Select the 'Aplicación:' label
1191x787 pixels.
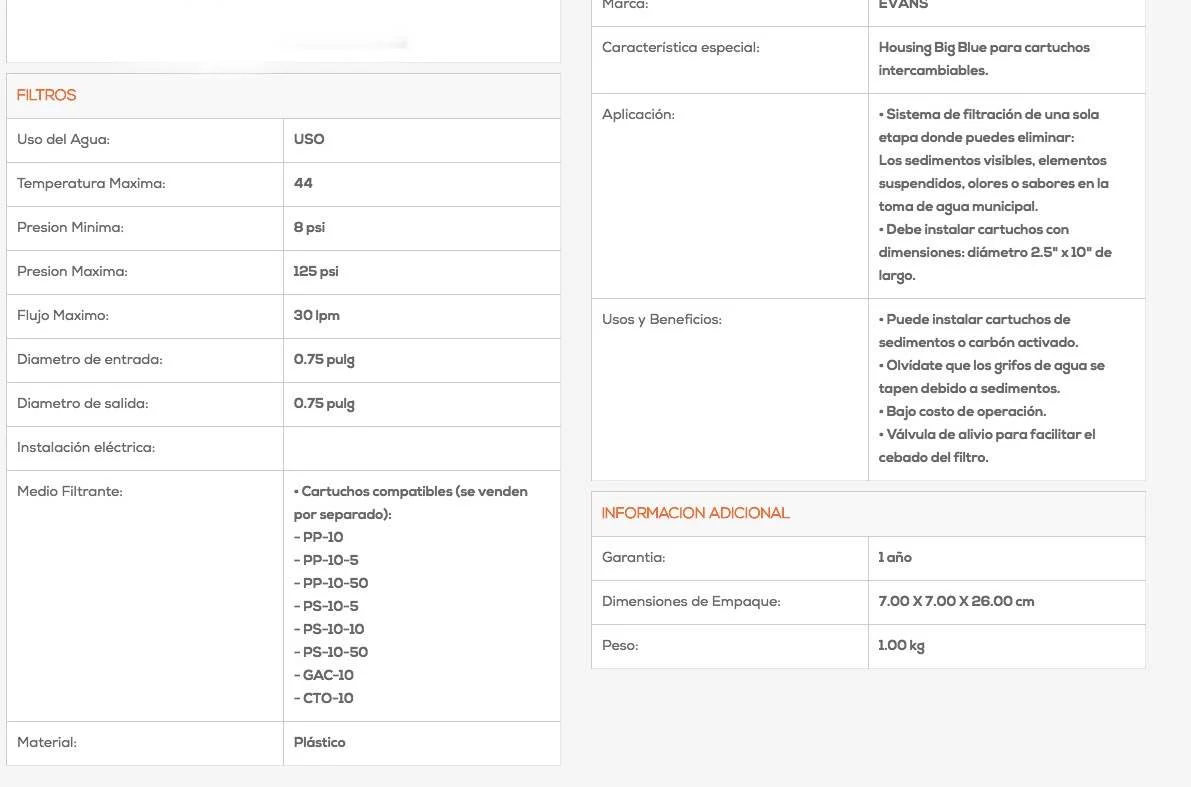pyautogui.click(x=638, y=115)
